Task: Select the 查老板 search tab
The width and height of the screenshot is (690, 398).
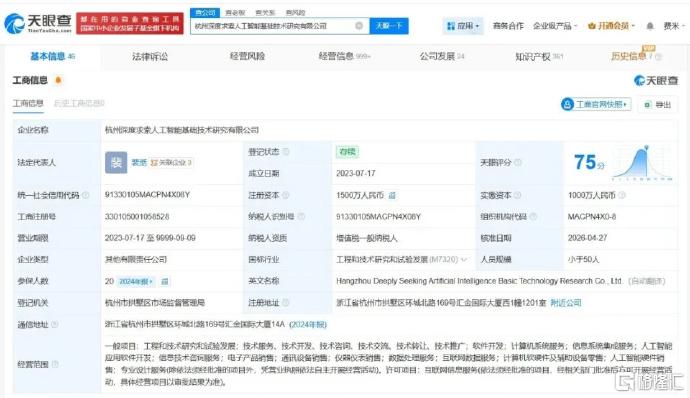Action: (x=235, y=13)
